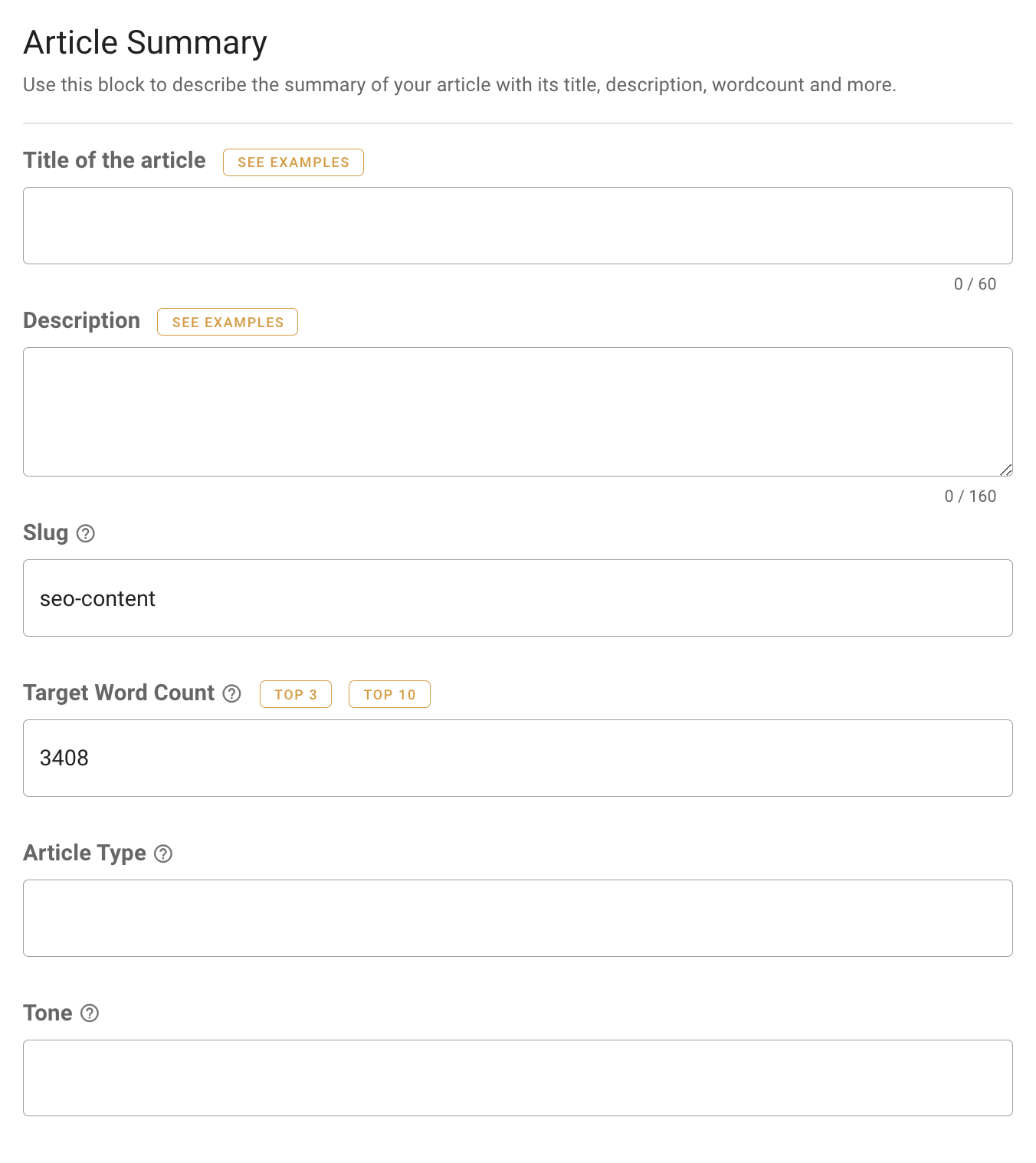
Task: Click the help icon next to Tone
Action: pyautogui.click(x=90, y=1013)
